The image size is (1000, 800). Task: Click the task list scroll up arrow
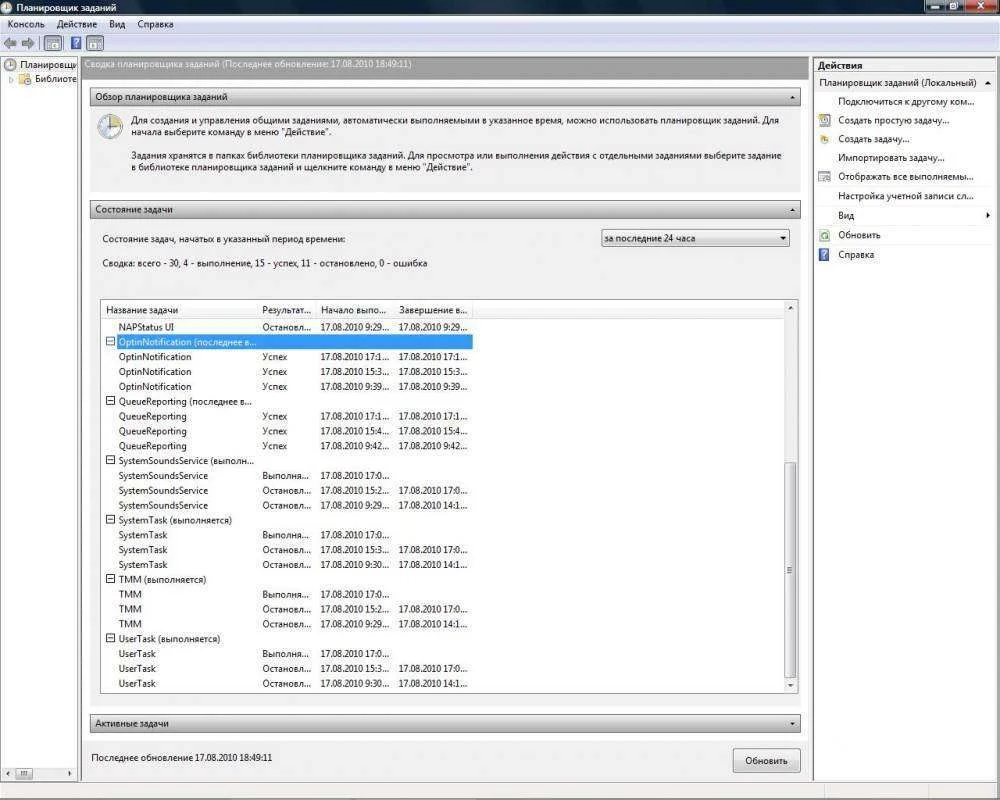pos(790,308)
